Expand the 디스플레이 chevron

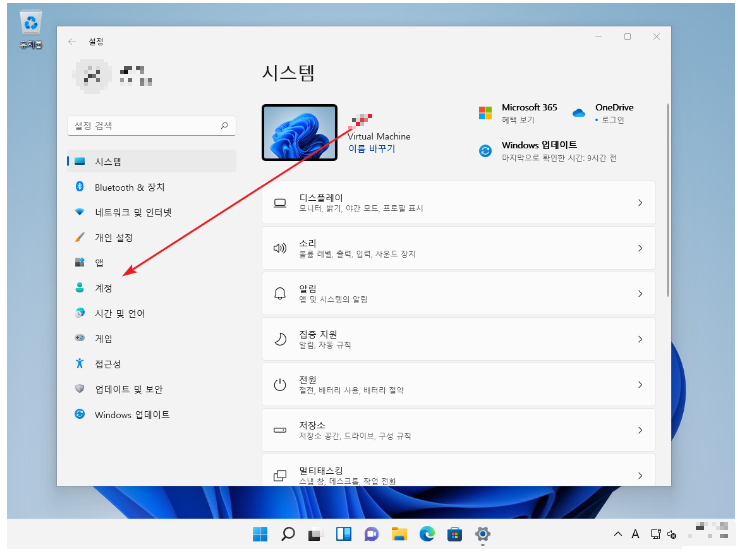(x=640, y=202)
